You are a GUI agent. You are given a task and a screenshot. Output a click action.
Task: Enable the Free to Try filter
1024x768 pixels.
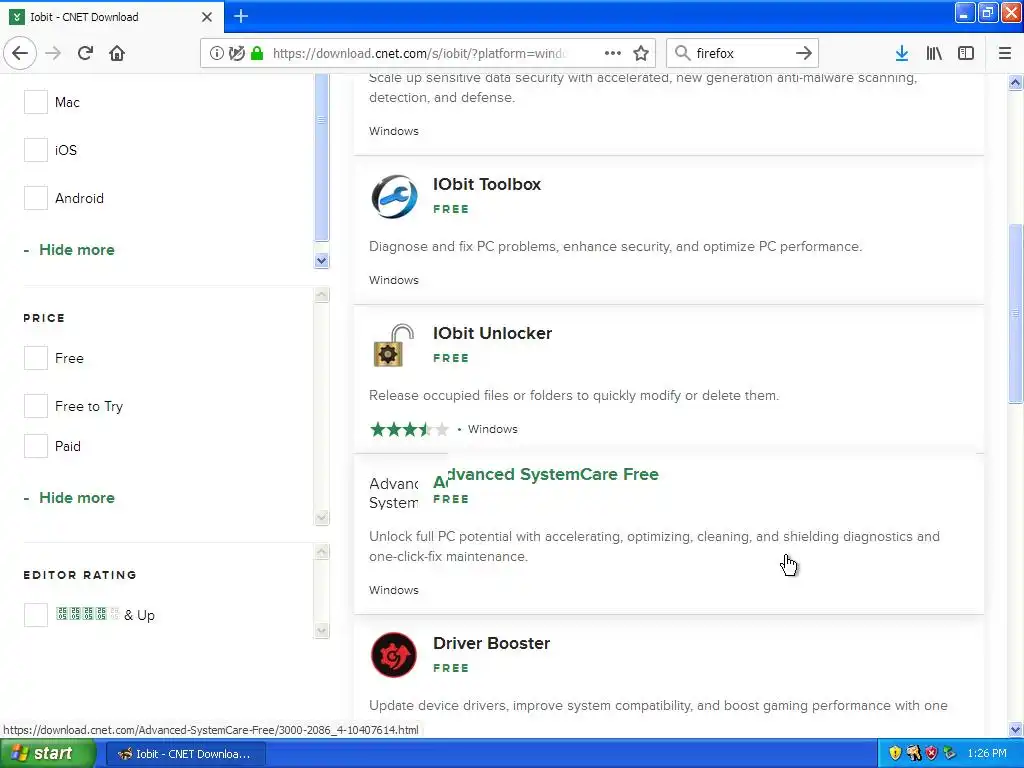click(x=36, y=406)
